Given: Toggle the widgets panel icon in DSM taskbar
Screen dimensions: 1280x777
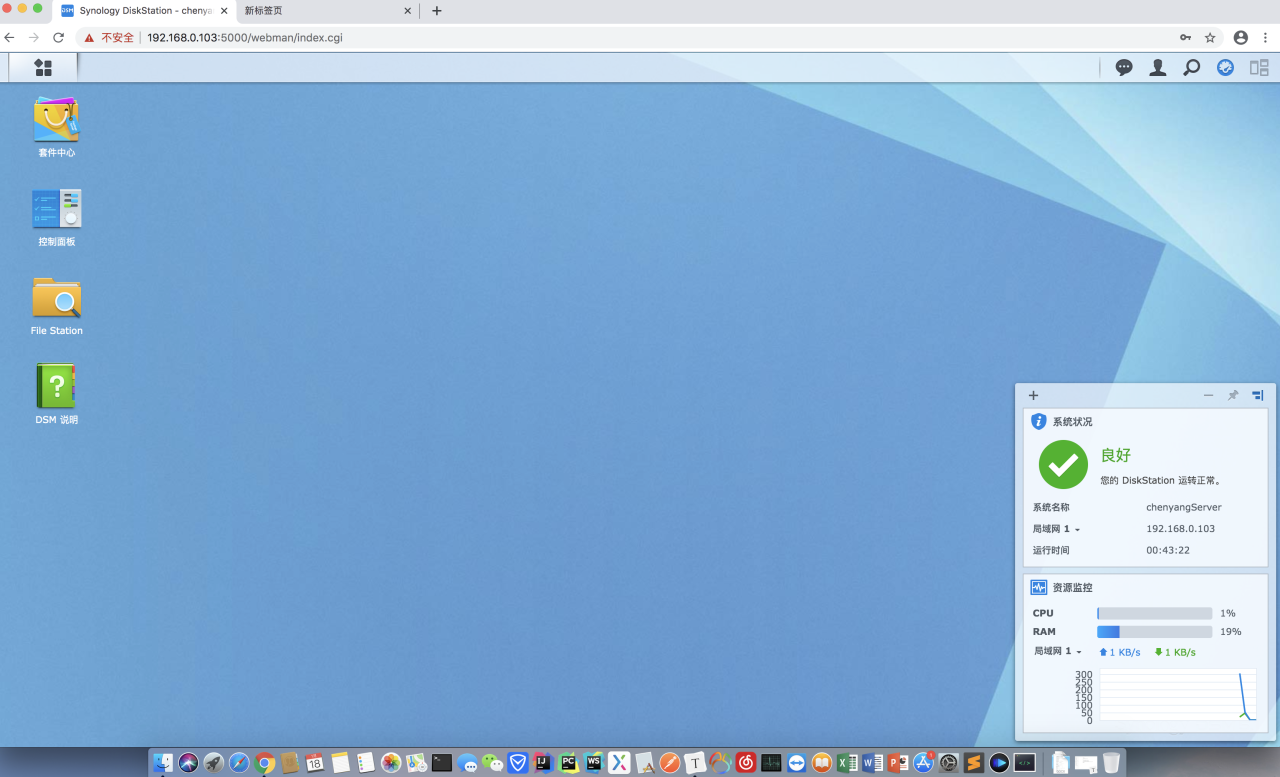Looking at the screenshot, I should tap(1258, 68).
